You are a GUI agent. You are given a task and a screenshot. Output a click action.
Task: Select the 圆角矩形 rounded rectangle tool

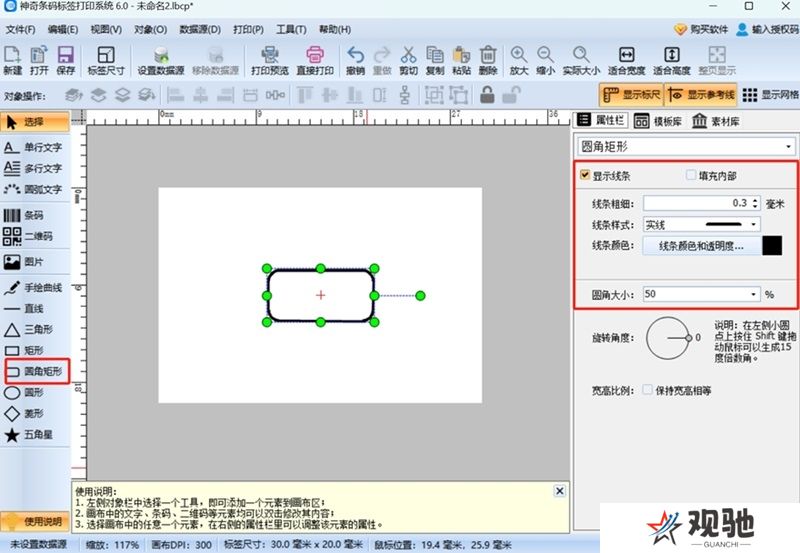click(37, 371)
